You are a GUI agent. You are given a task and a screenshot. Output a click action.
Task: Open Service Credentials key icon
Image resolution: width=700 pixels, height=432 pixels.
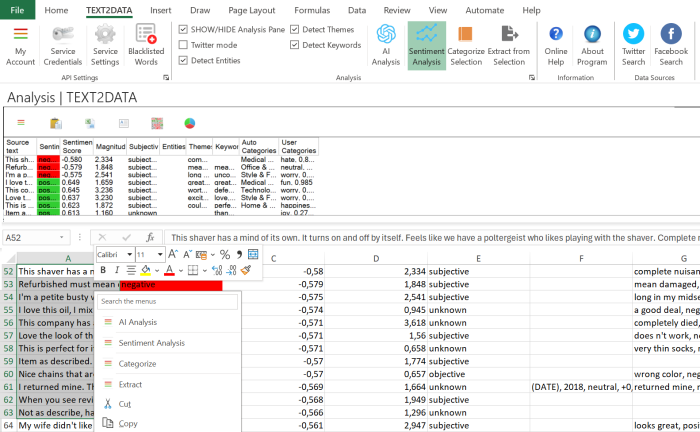[62, 46]
